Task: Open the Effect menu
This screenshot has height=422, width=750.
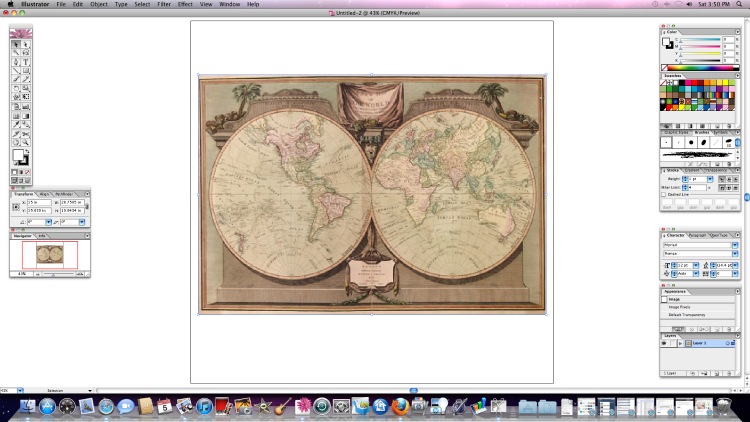Action: [x=185, y=4]
